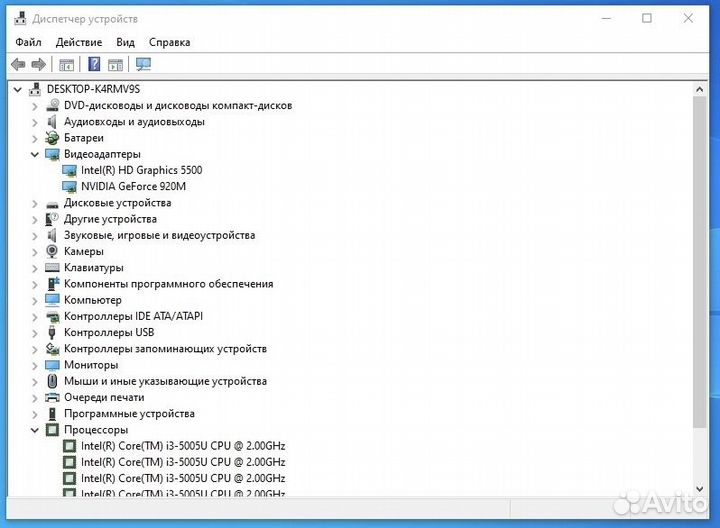Image resolution: width=720 pixels, height=528 pixels.
Task: Collapse the Видеоадаптеры category arrow
Action: [35, 154]
